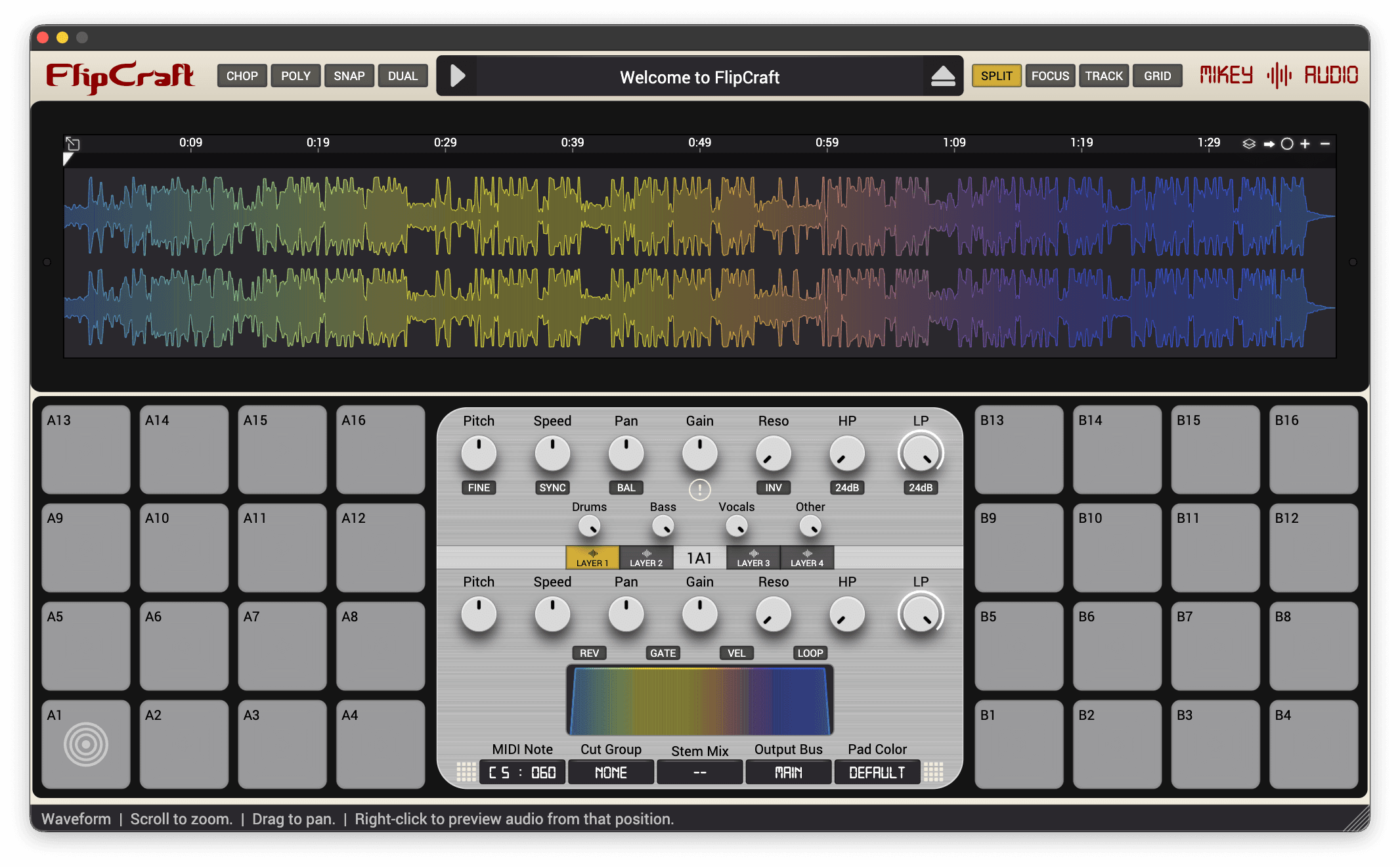Click the expand icon at the waveform's top-left
This screenshot has height=867, width=1400.
[73, 144]
